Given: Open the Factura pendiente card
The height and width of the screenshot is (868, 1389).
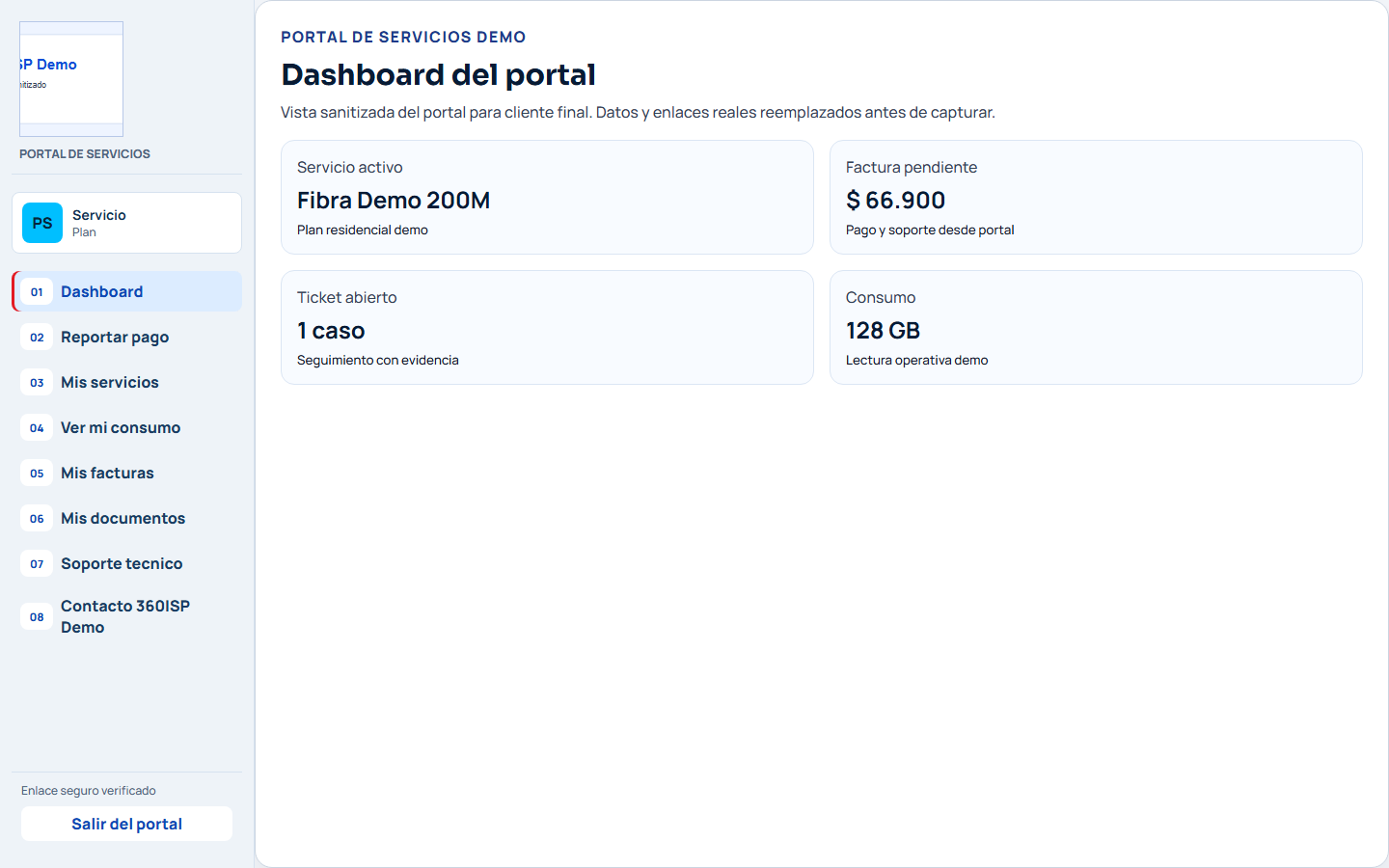Looking at the screenshot, I should pos(1096,198).
